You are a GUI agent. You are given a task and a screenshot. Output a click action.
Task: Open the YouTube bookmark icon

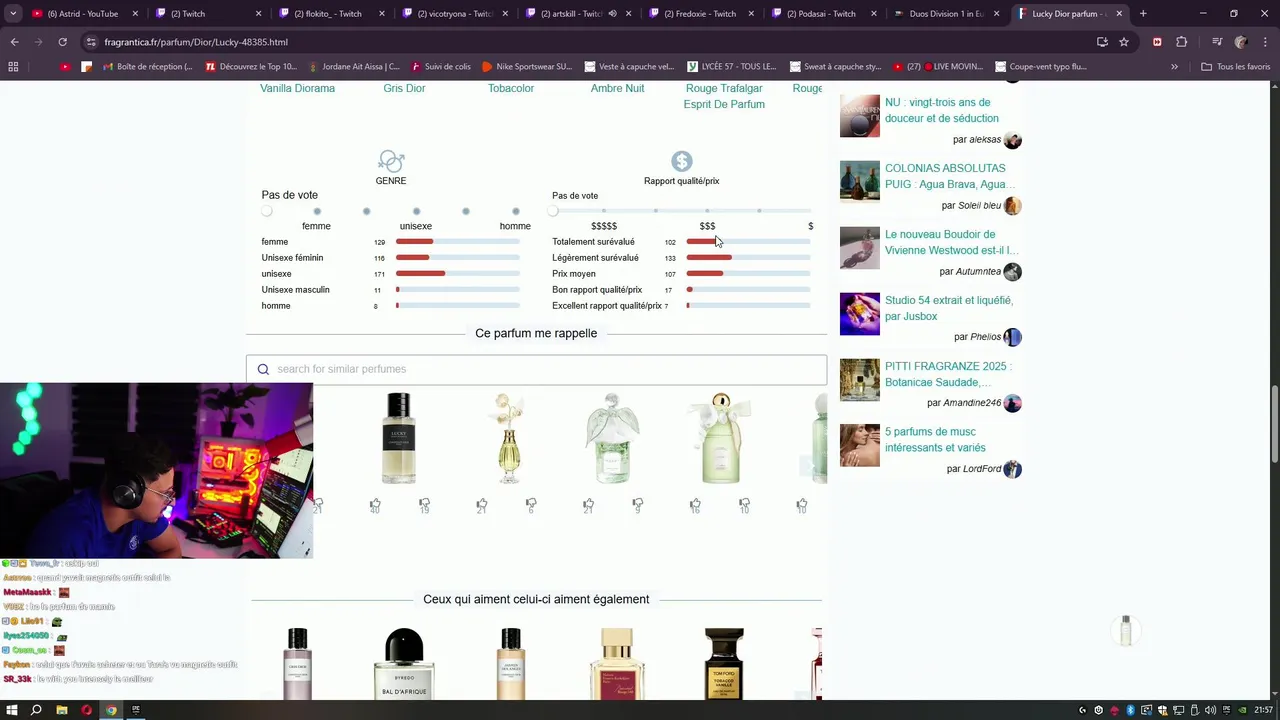coord(65,67)
